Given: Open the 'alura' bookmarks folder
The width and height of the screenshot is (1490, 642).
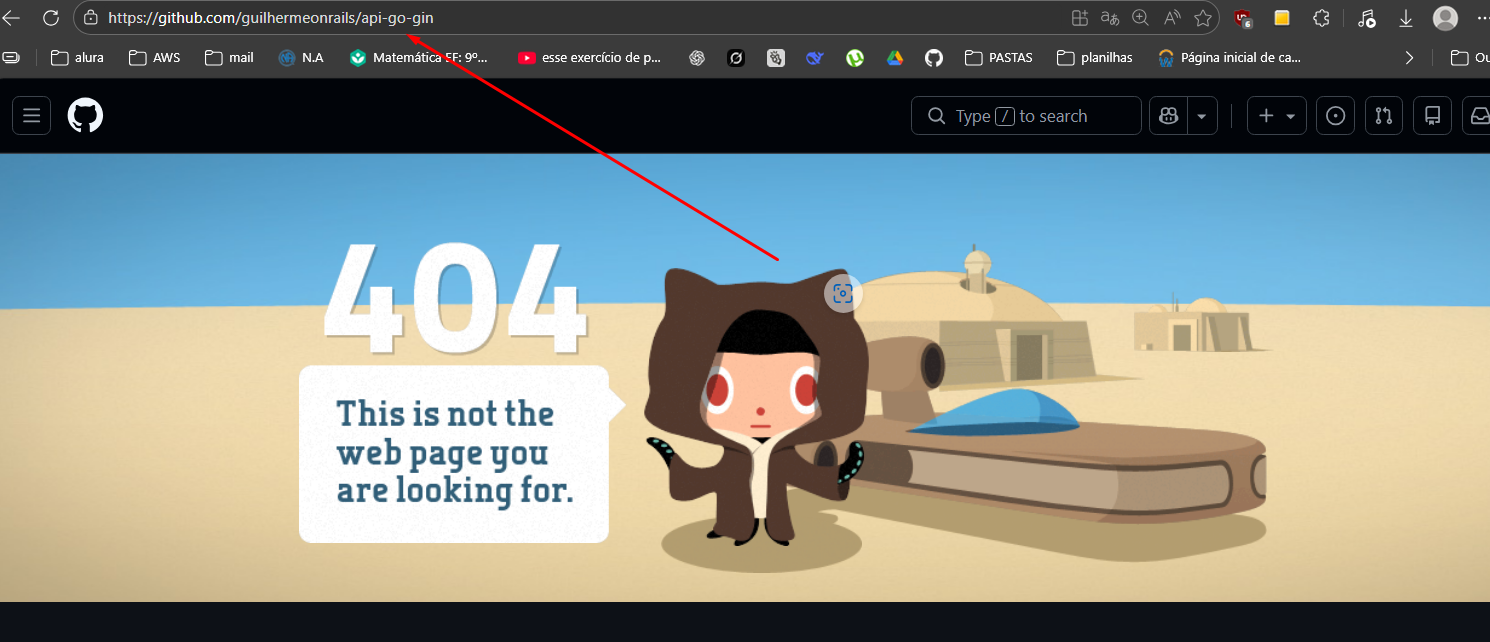Looking at the screenshot, I should [x=77, y=58].
